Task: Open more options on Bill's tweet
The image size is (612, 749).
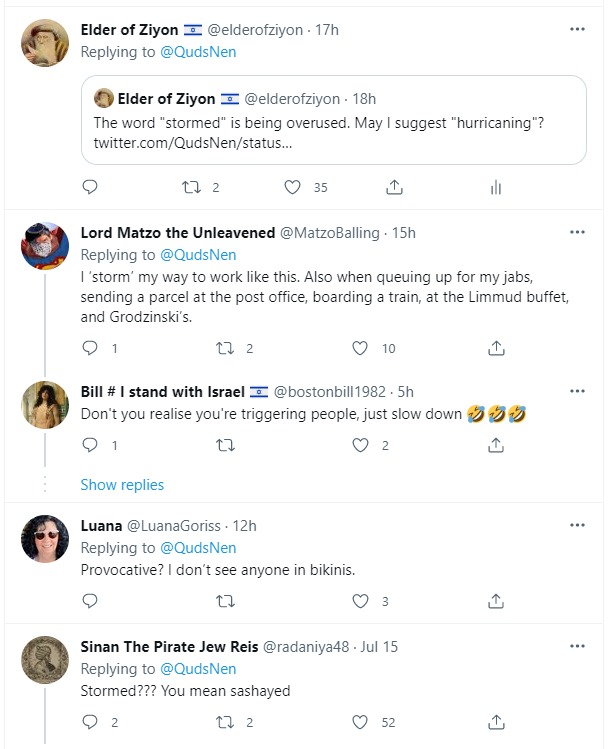Action: click(577, 390)
